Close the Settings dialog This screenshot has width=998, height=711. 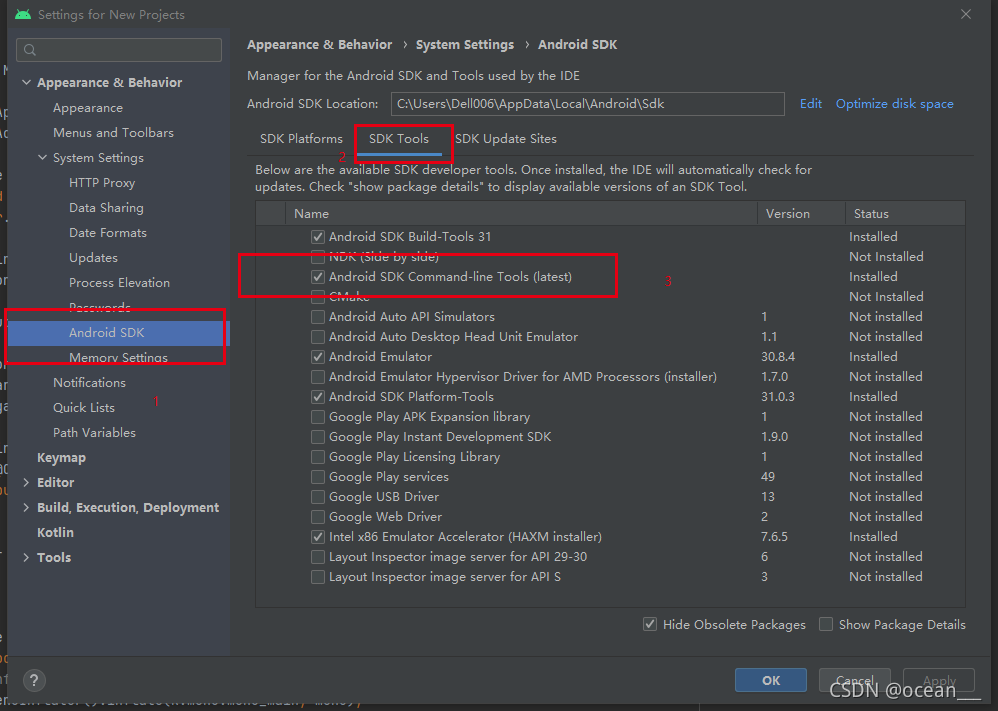966,14
